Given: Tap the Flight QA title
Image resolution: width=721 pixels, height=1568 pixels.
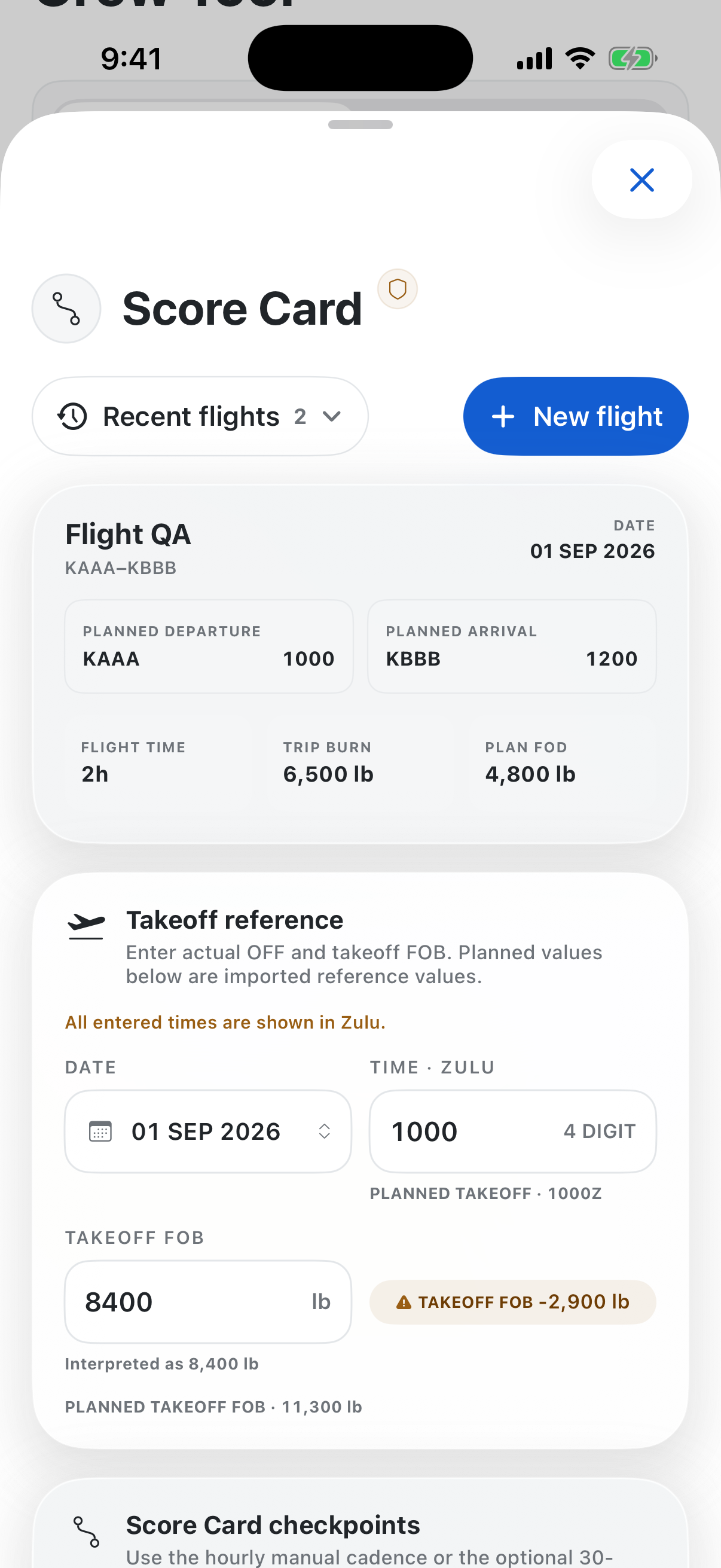Looking at the screenshot, I should click(x=128, y=535).
